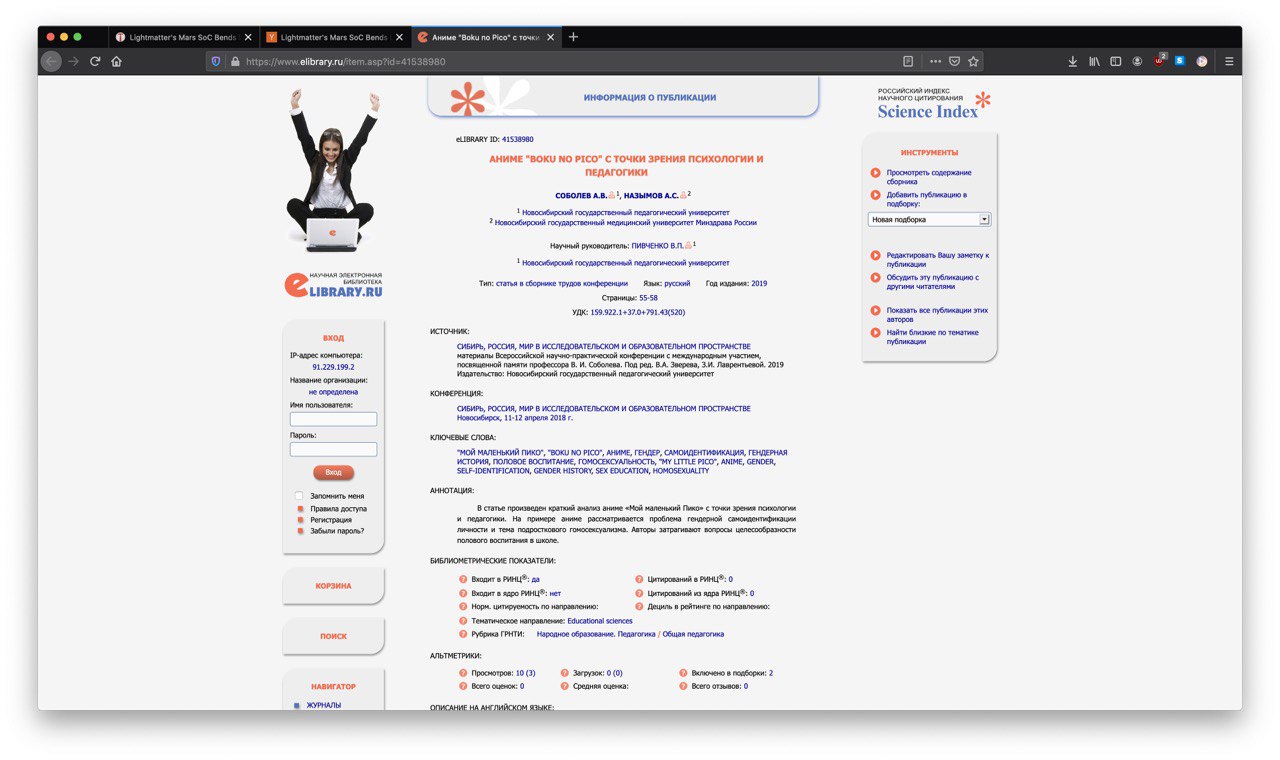Click the 'Пароль' input field

click(333, 450)
